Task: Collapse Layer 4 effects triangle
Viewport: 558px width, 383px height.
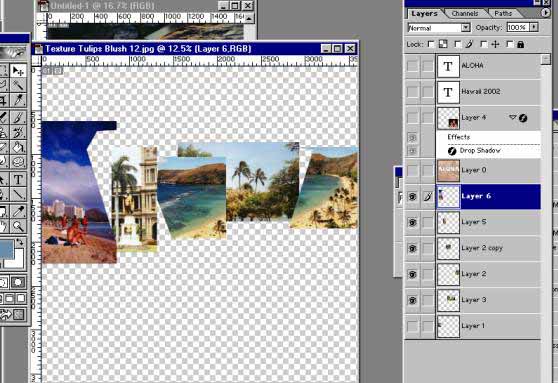Action: [x=512, y=117]
